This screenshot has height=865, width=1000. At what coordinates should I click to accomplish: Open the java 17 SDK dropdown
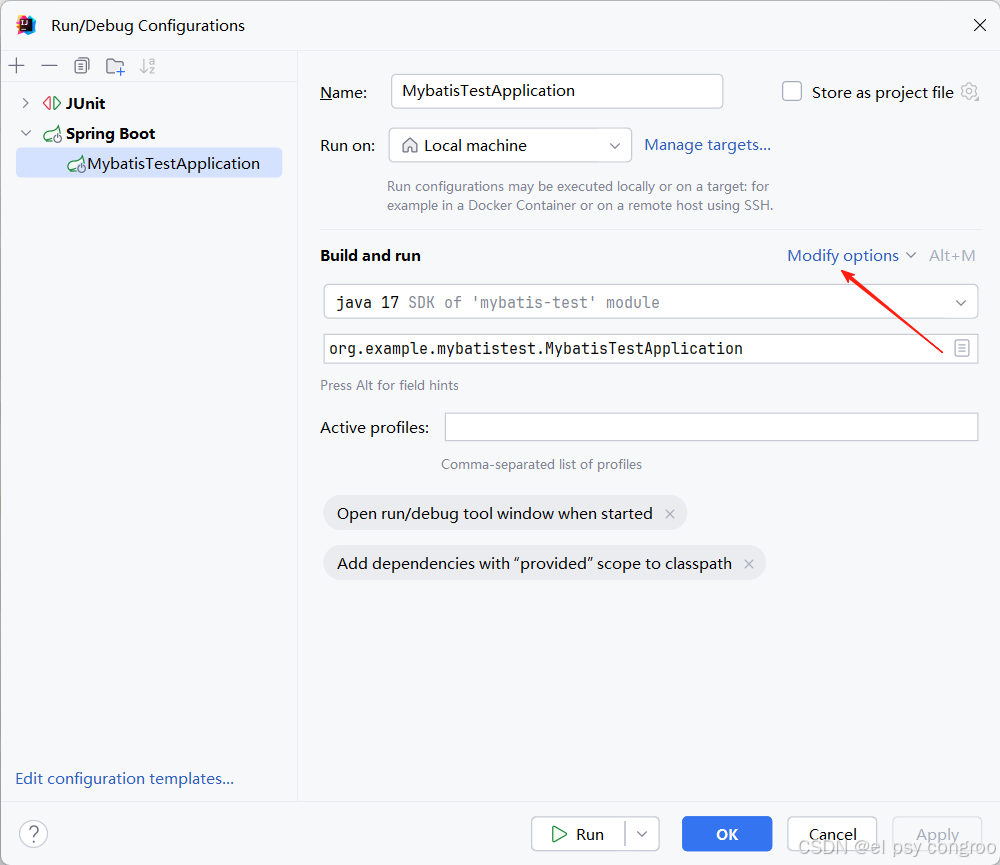(651, 302)
